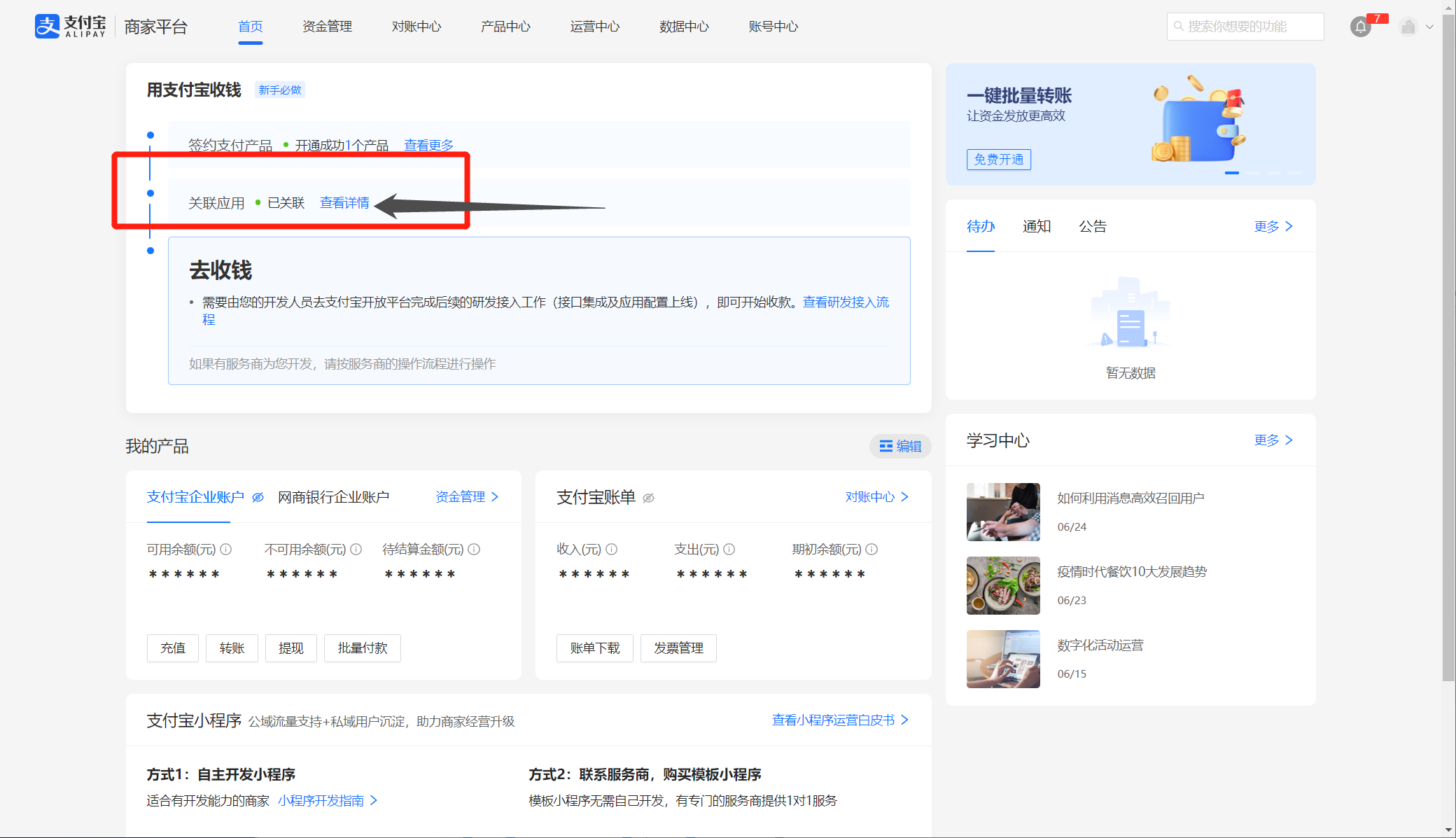Click 一键批量转账 banner title
The width and height of the screenshot is (1456, 838).
[x=1019, y=96]
